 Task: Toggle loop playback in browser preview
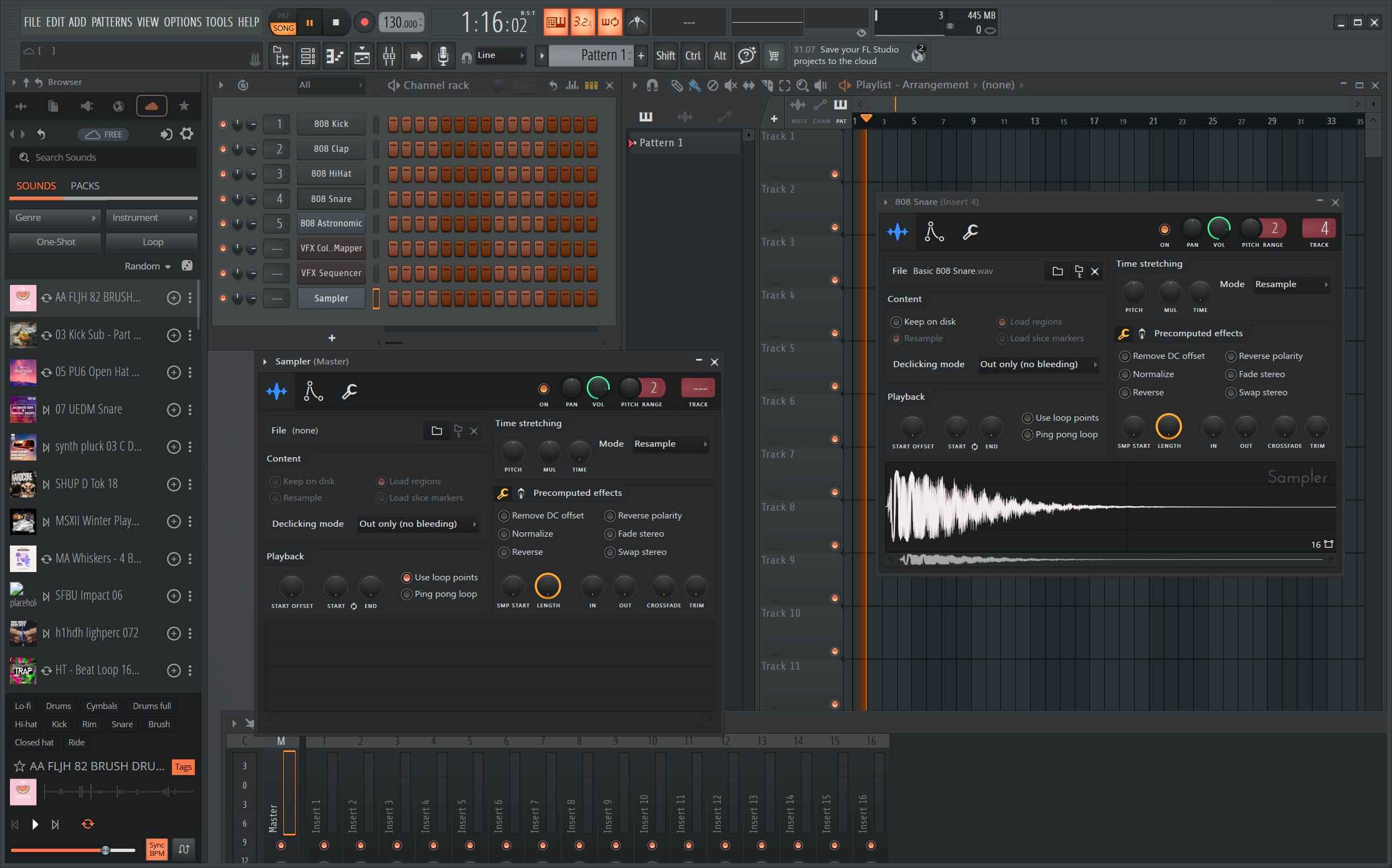pyautogui.click(x=88, y=824)
